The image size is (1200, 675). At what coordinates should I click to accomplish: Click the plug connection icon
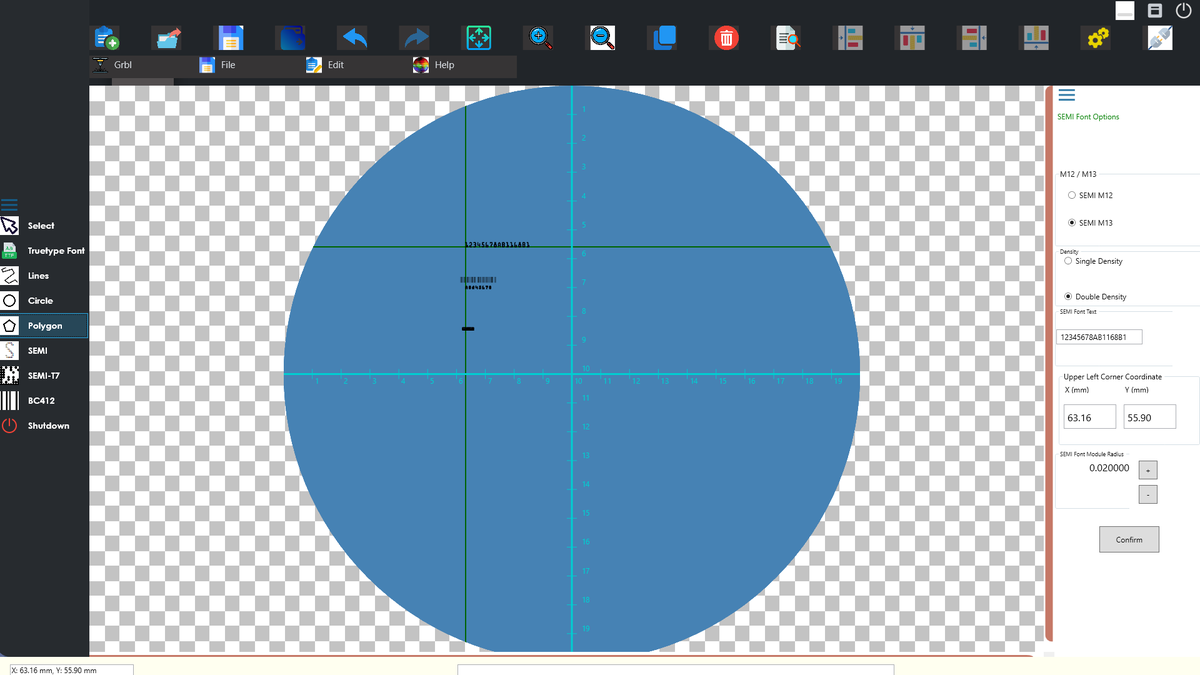click(1159, 38)
